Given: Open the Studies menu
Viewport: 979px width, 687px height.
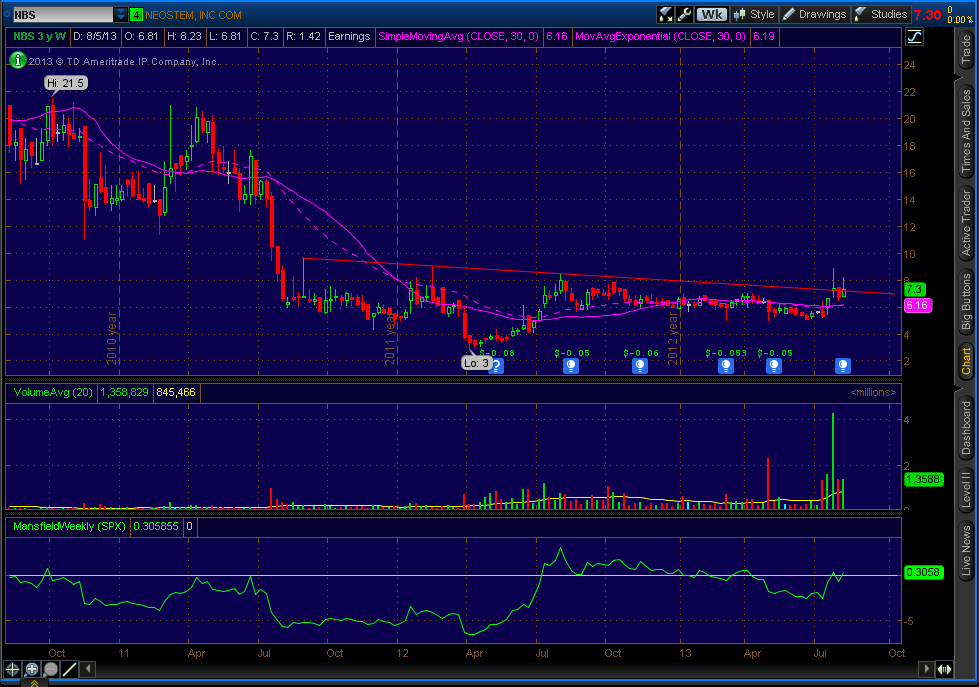Looking at the screenshot, I should coord(881,14).
